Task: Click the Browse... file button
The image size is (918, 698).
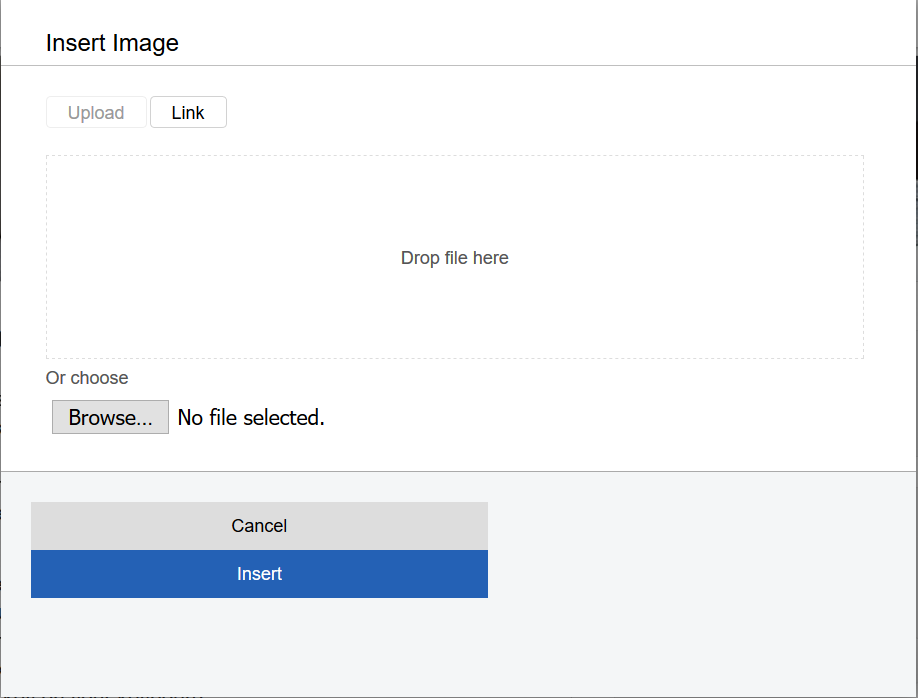Action: coord(110,418)
